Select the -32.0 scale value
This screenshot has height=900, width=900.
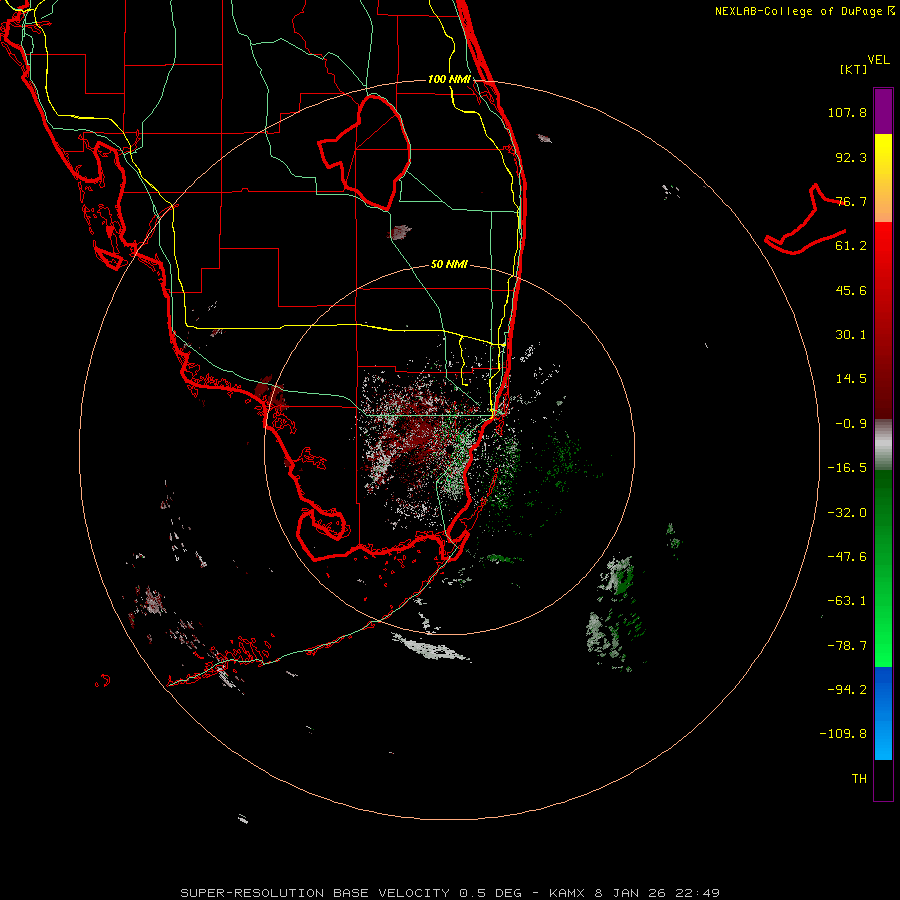(x=847, y=513)
